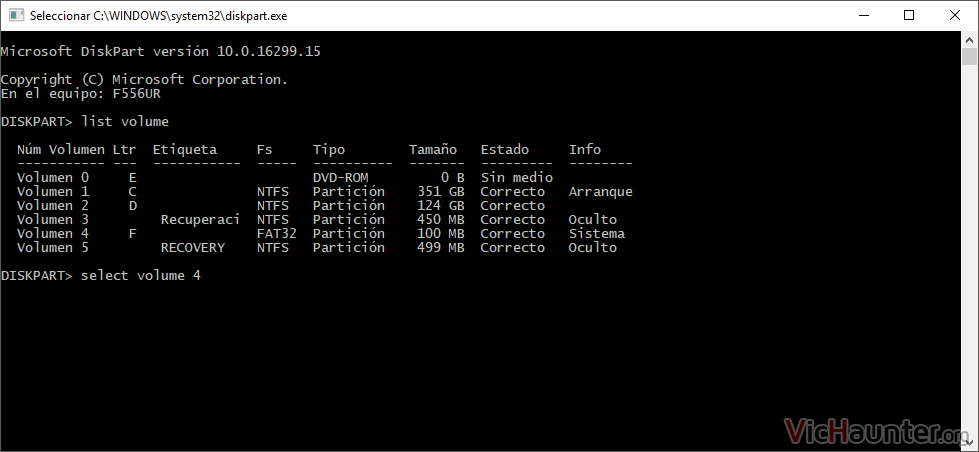
Task: Click 'Volumen 3' row label
Action: (53, 220)
